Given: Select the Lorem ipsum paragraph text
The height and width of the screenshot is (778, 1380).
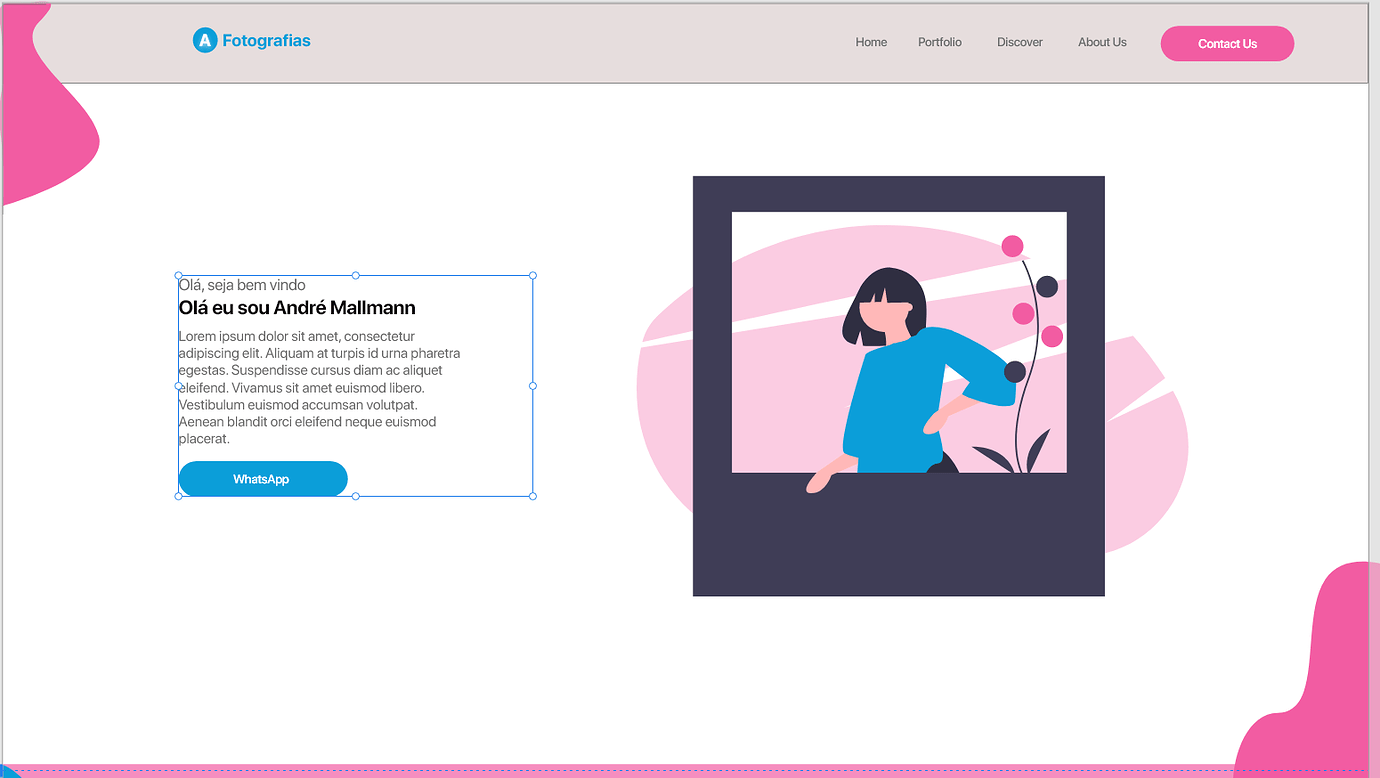Looking at the screenshot, I should click(320, 387).
